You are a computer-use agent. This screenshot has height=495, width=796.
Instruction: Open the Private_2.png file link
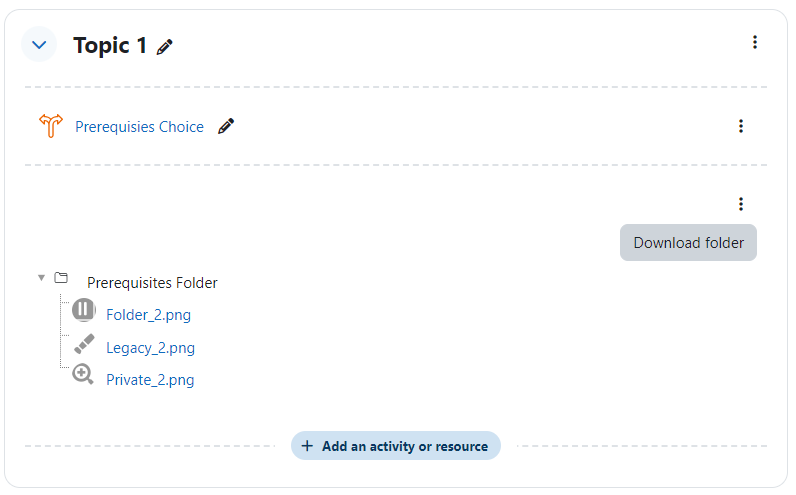[x=150, y=380]
